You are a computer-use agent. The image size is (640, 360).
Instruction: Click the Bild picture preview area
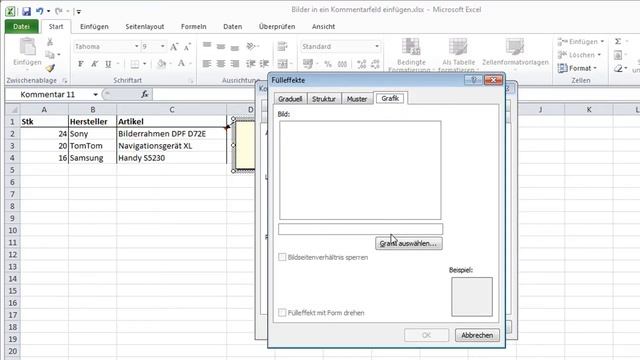tap(360, 170)
